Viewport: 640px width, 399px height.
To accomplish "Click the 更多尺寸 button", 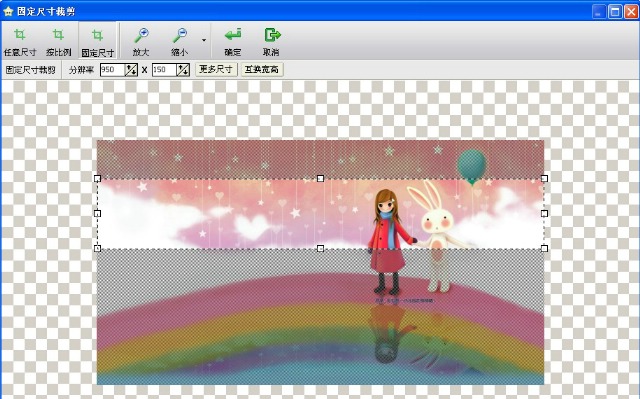I will point(216,69).
